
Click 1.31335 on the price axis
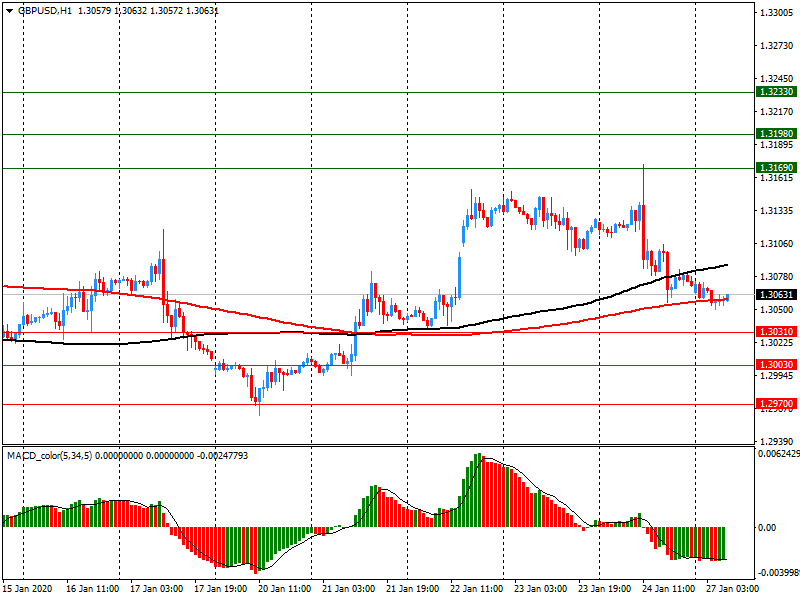pos(776,210)
